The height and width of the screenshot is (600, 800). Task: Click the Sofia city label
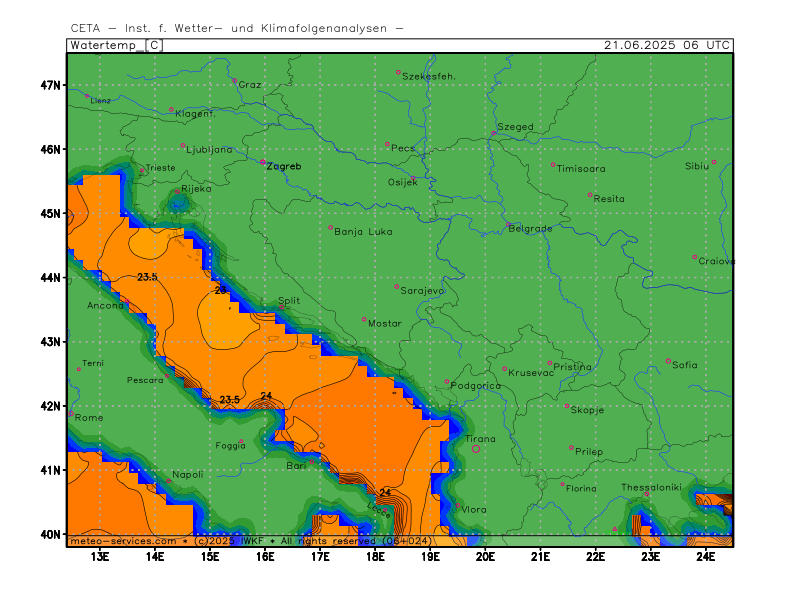684,365
